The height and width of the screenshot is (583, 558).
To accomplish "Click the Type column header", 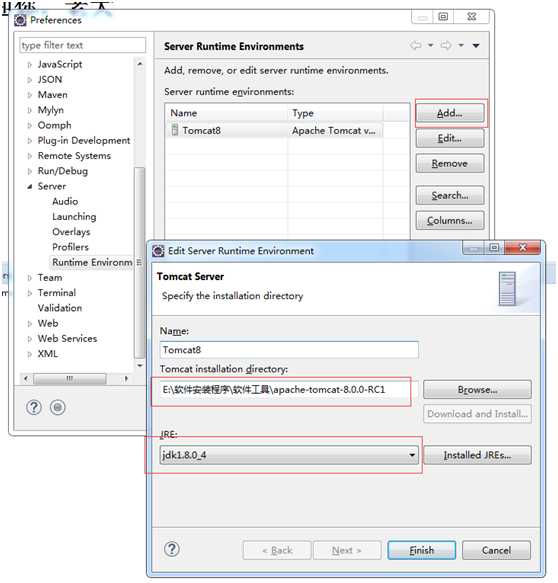I will tap(335, 113).
